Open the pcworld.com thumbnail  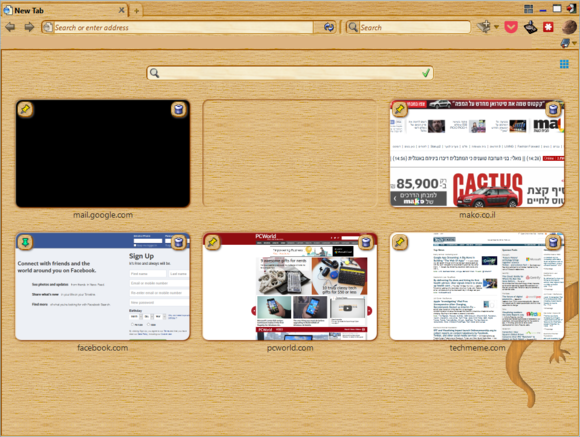[290, 286]
